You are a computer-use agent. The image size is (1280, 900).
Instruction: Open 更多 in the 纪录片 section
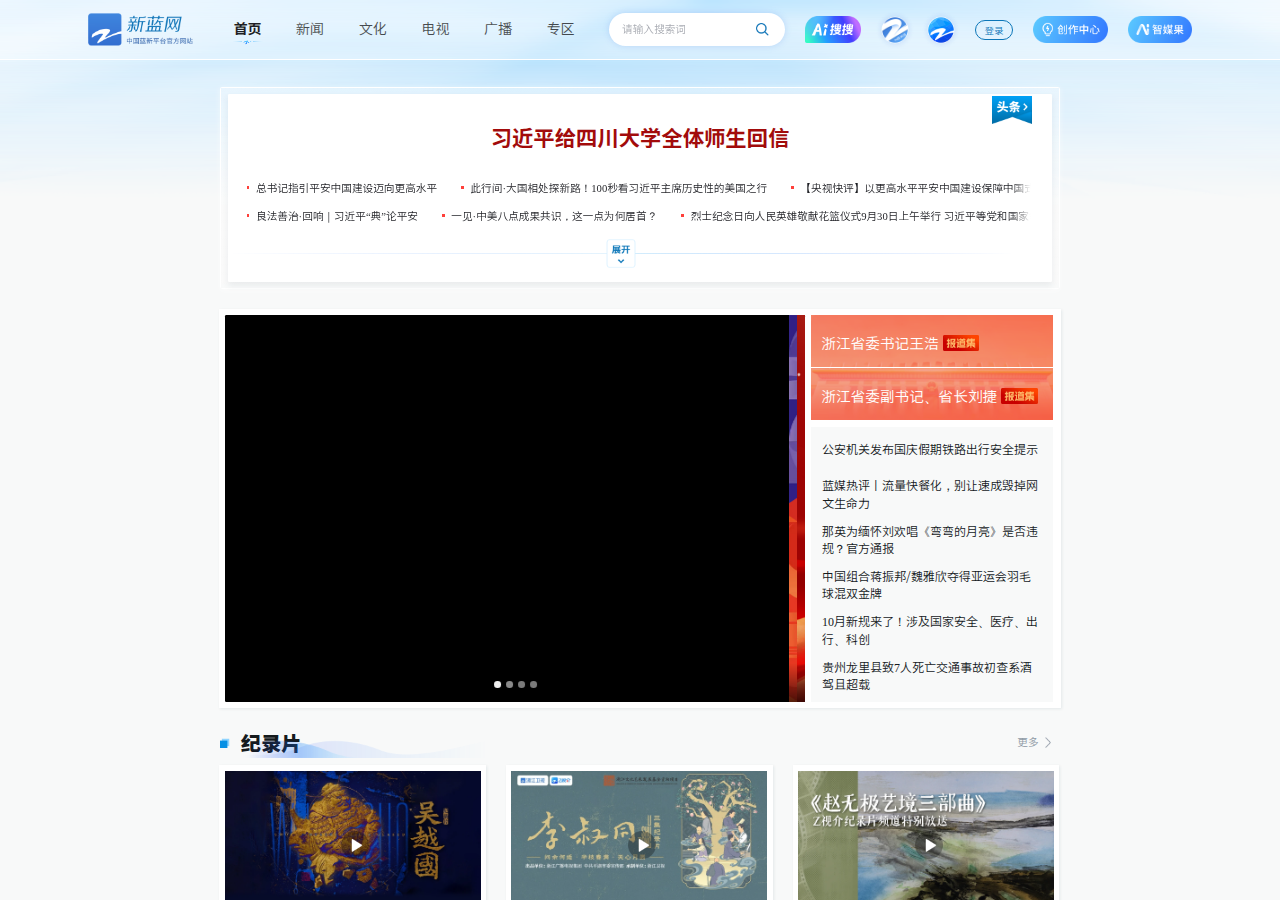[1034, 742]
